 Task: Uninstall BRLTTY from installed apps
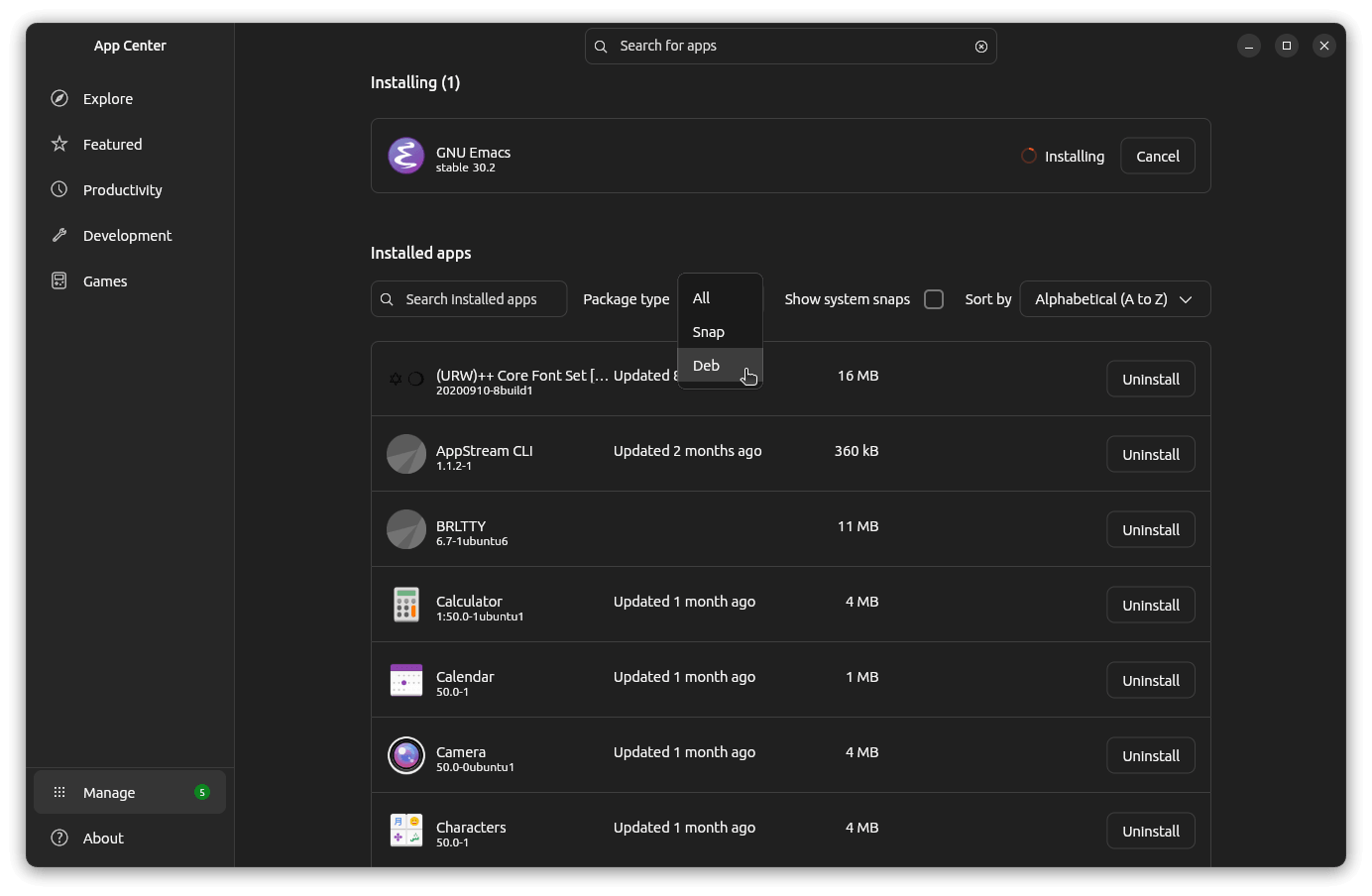tap(1150, 530)
